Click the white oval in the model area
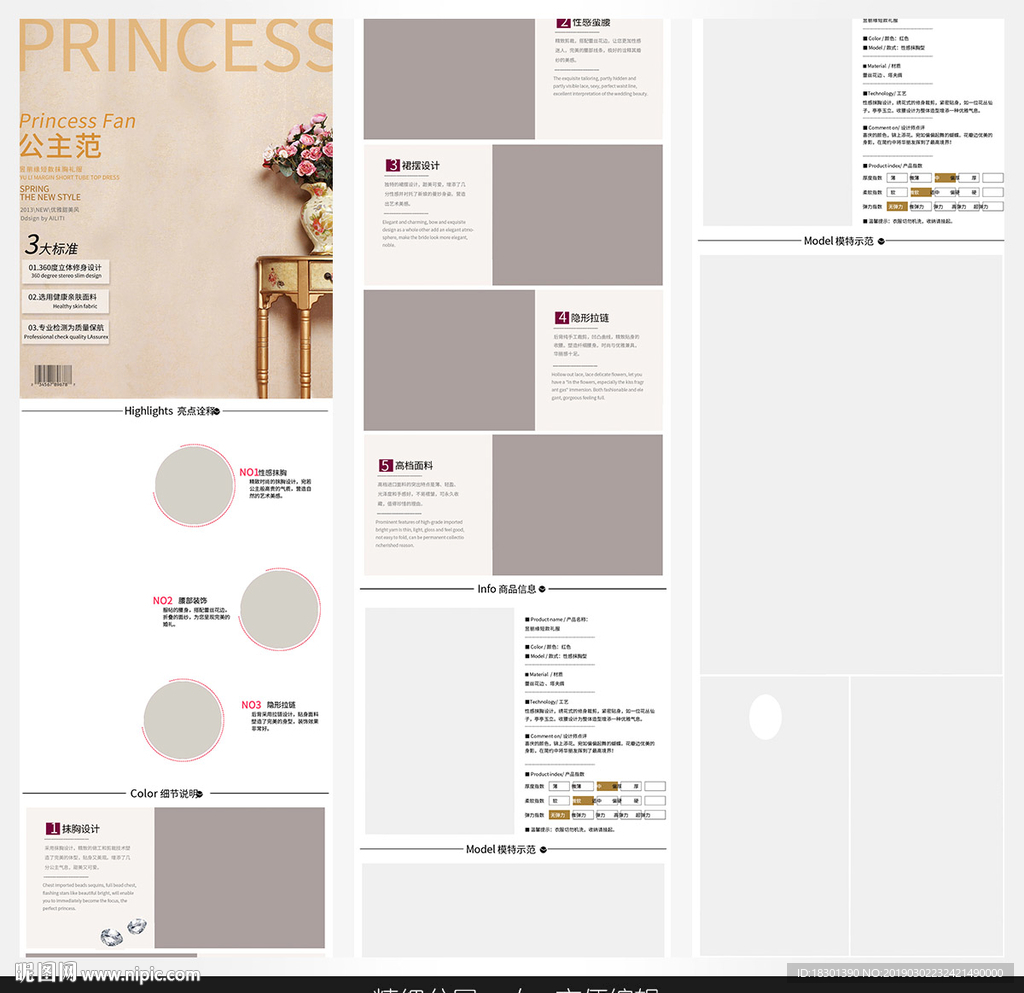 tap(765, 716)
